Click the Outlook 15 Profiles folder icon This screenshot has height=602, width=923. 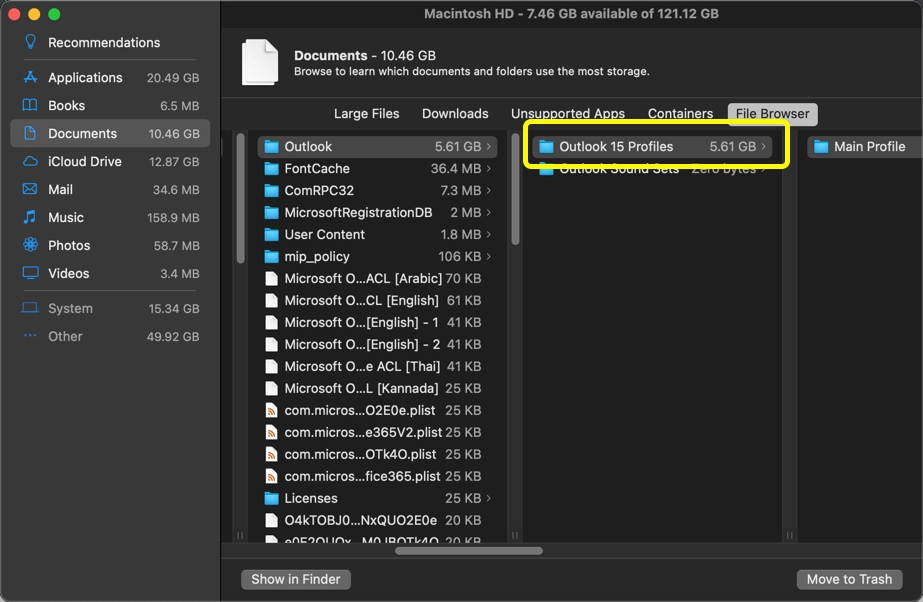coord(546,147)
